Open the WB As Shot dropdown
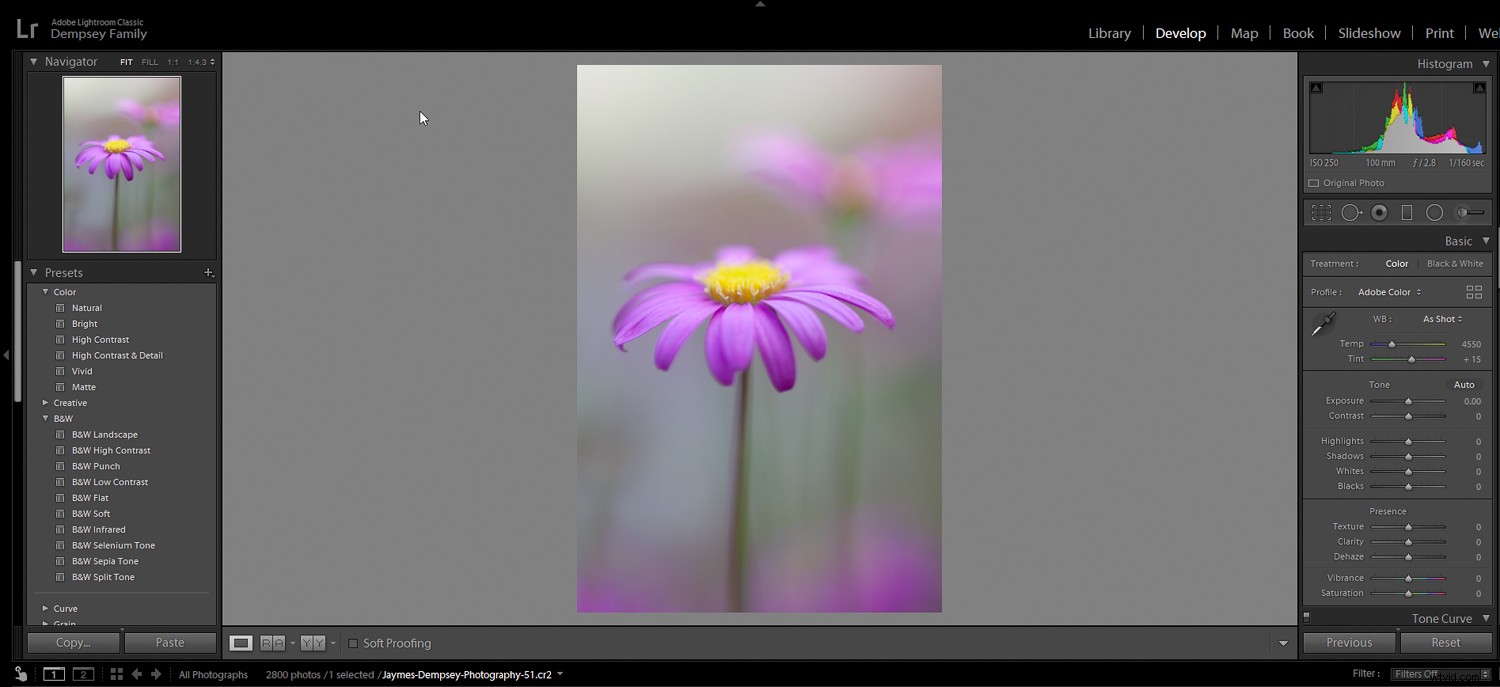Screen dimensions: 1500x687 (1442, 318)
